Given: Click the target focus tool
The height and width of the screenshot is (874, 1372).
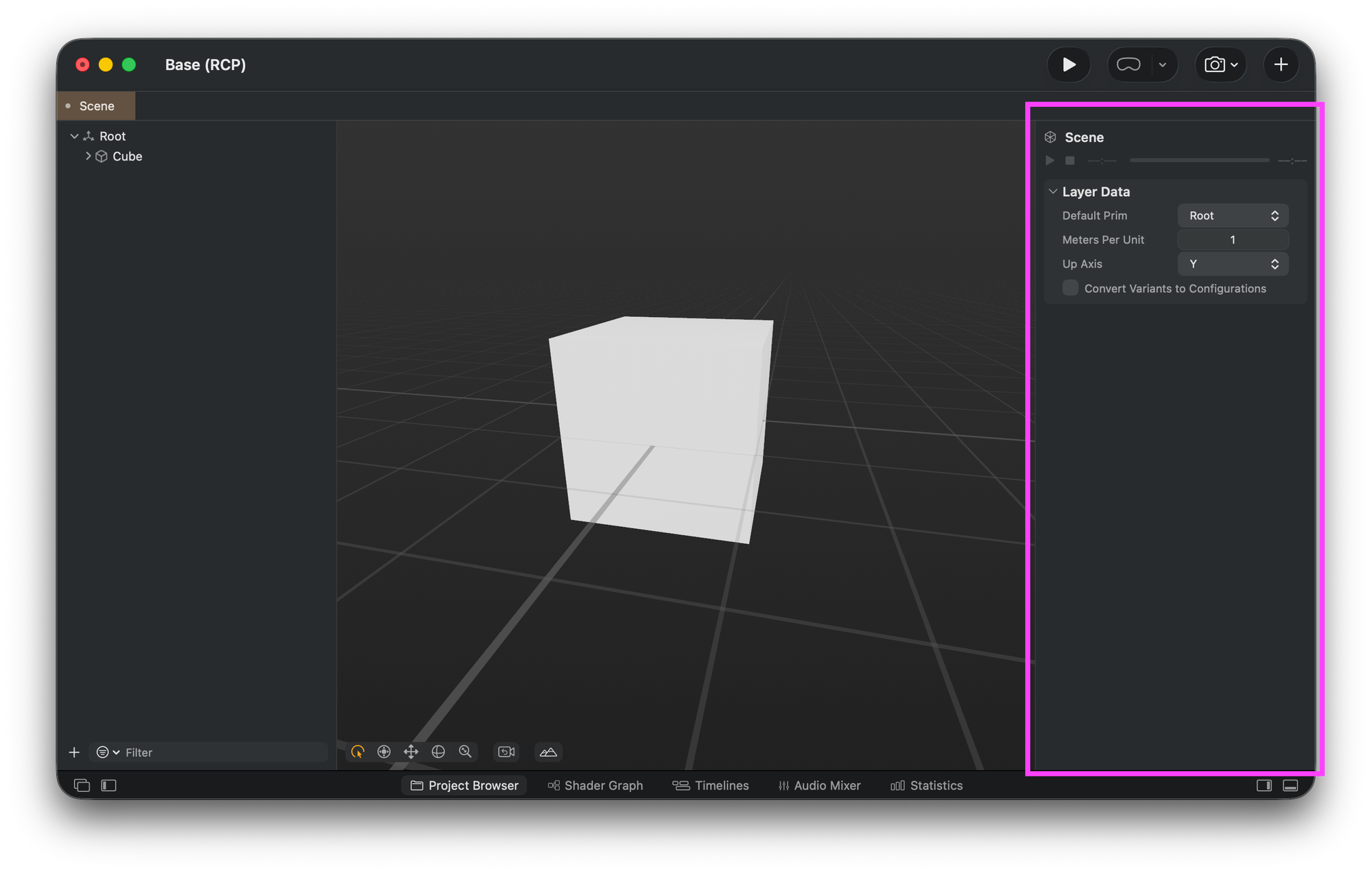Looking at the screenshot, I should (384, 752).
